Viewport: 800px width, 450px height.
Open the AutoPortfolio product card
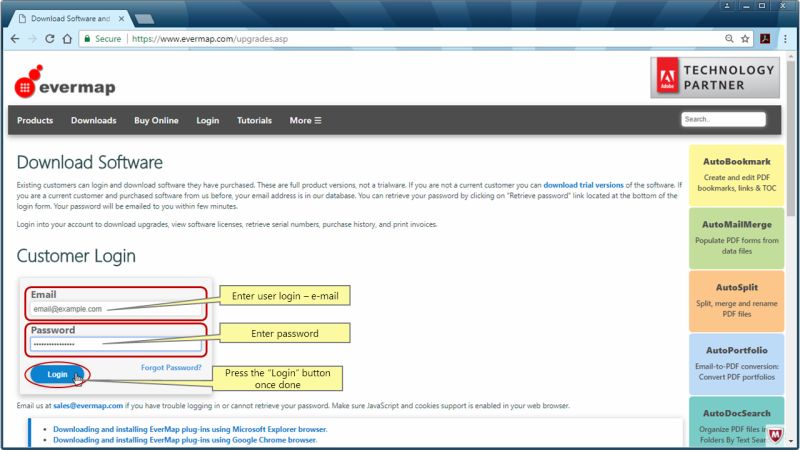736,364
